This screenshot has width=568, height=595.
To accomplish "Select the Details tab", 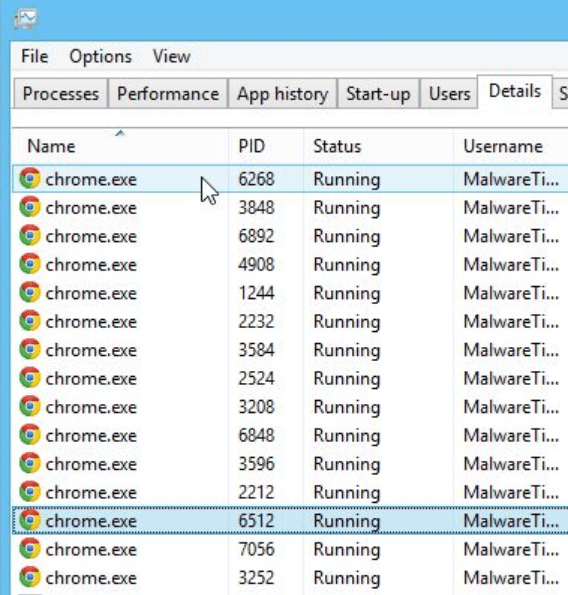I will click(515, 91).
